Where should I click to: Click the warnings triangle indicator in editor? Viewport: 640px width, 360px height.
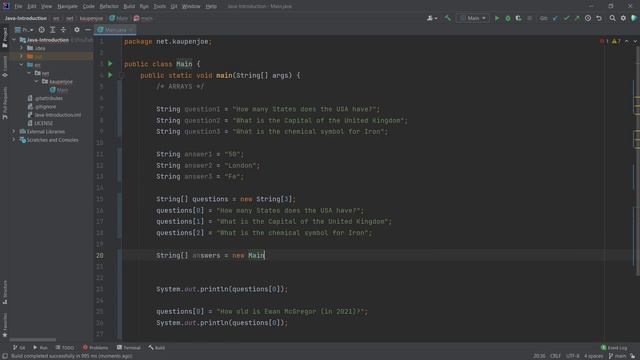coord(616,41)
